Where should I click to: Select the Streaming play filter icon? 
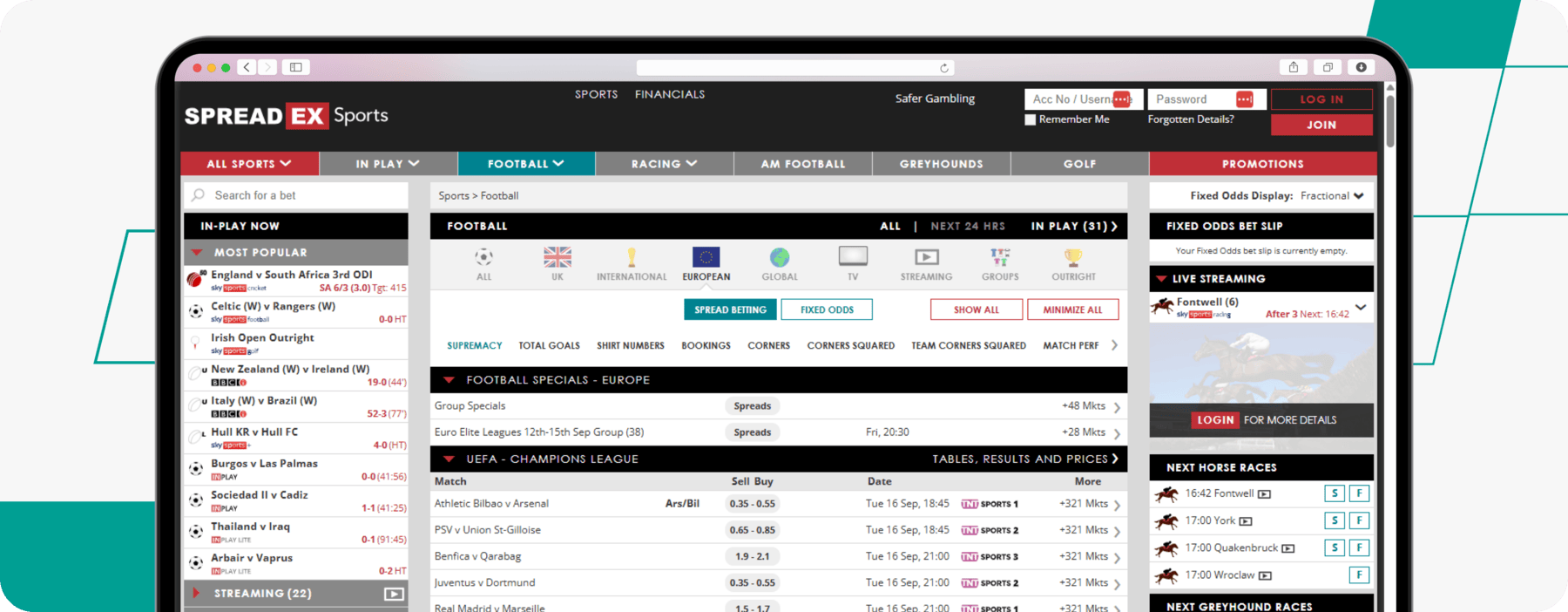point(927,257)
